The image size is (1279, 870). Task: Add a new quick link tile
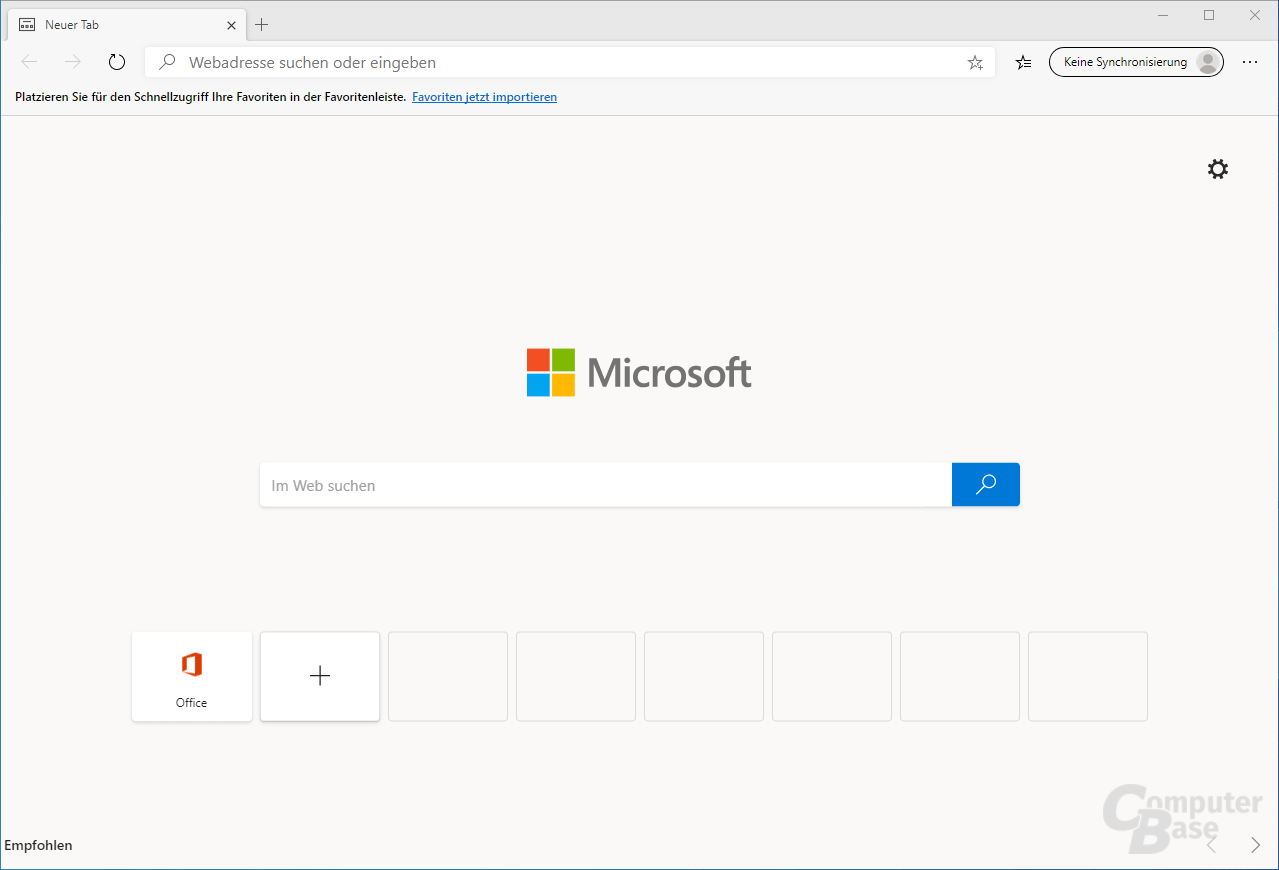319,676
